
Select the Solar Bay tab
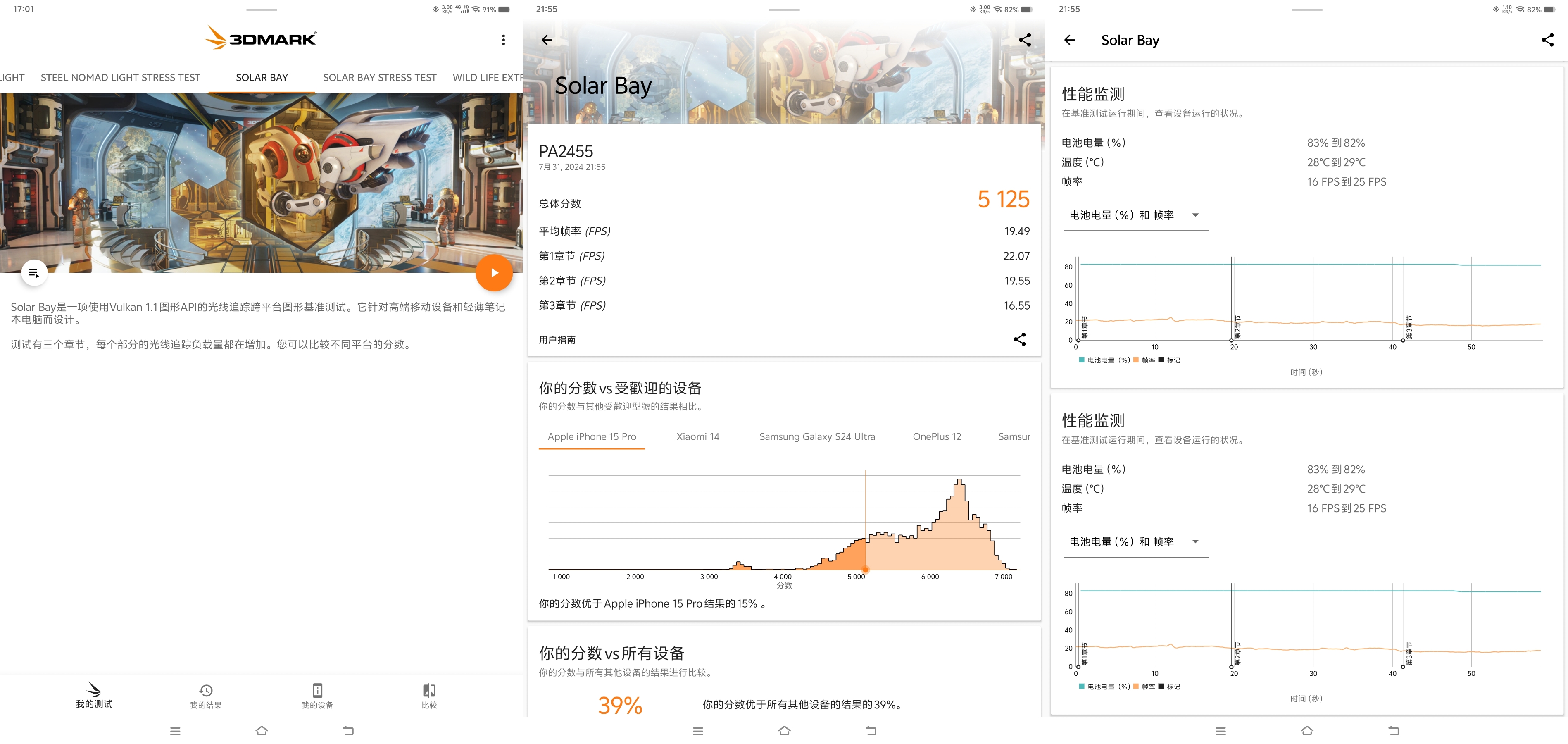tap(262, 77)
